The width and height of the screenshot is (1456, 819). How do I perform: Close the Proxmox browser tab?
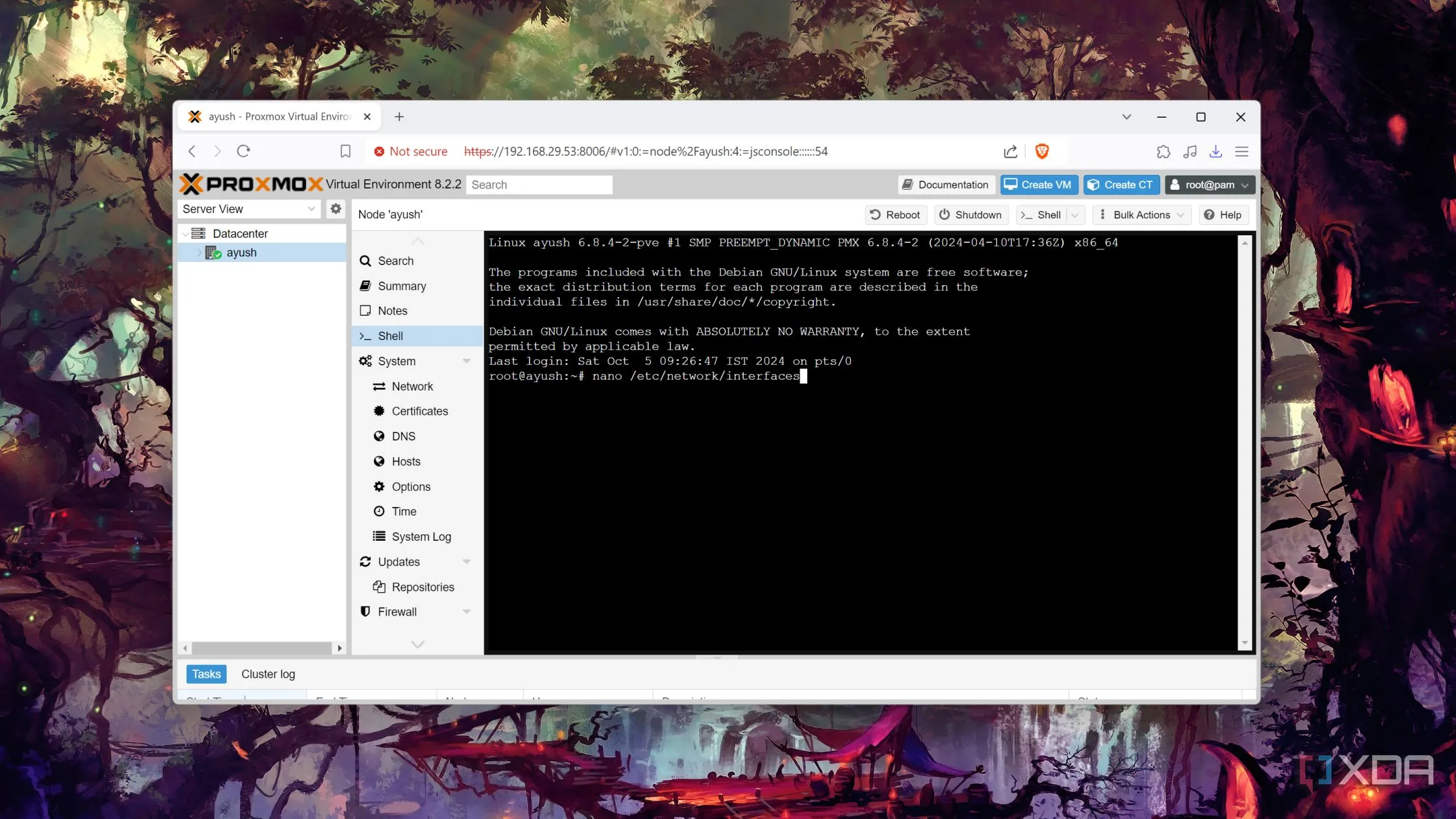pyautogui.click(x=367, y=116)
